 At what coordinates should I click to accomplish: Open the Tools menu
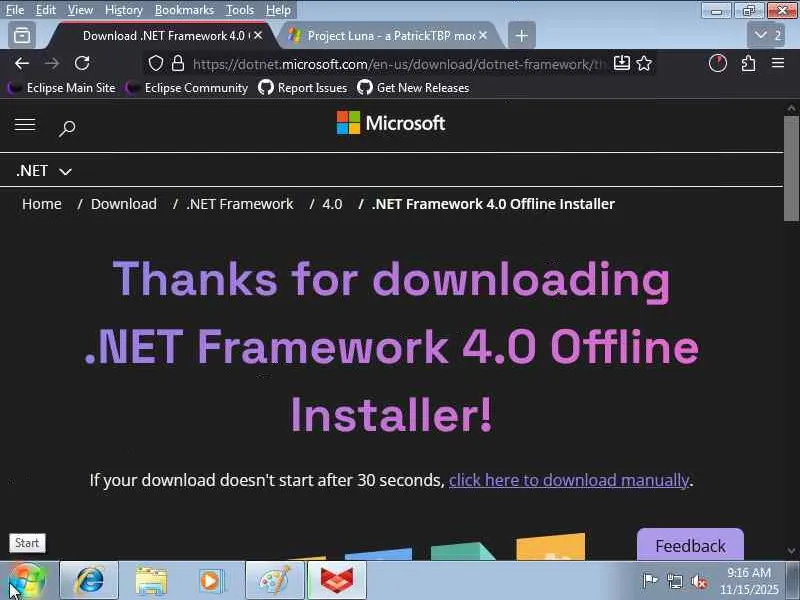click(240, 10)
